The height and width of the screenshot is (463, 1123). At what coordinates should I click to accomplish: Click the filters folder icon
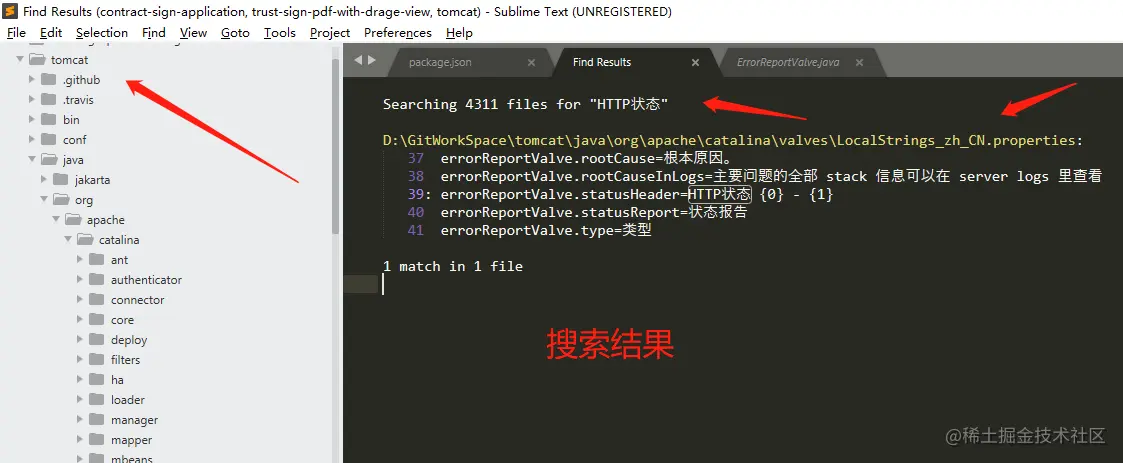pyautogui.click(x=97, y=360)
